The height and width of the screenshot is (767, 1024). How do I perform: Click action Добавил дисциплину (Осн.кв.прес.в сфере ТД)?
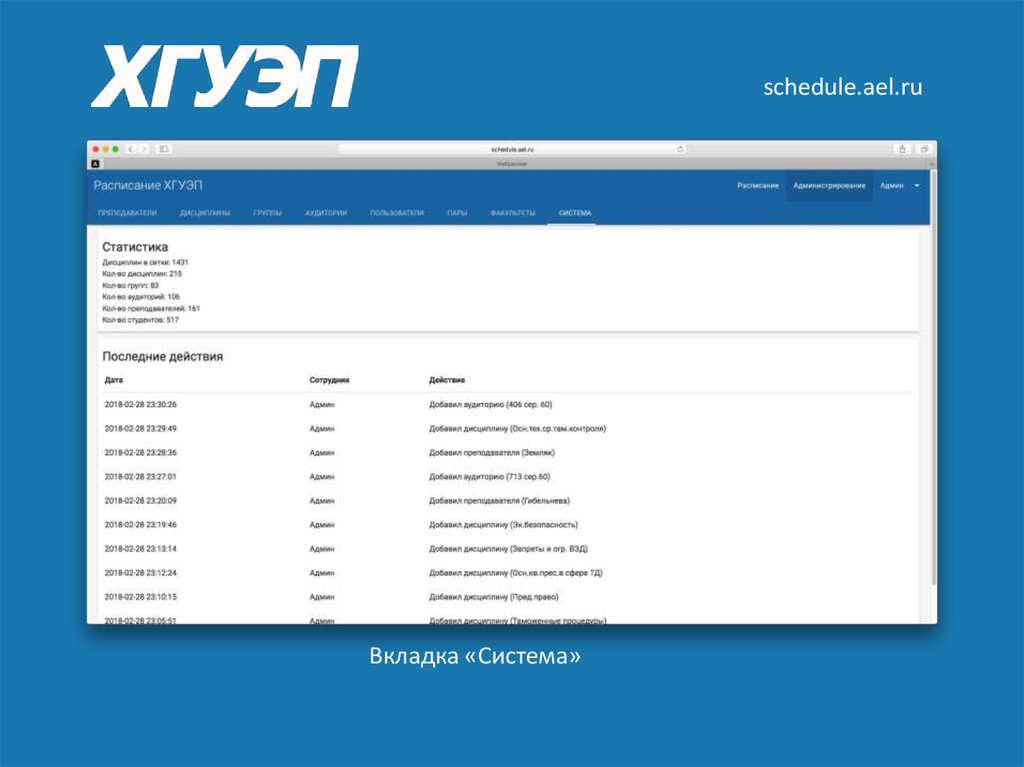(x=515, y=572)
